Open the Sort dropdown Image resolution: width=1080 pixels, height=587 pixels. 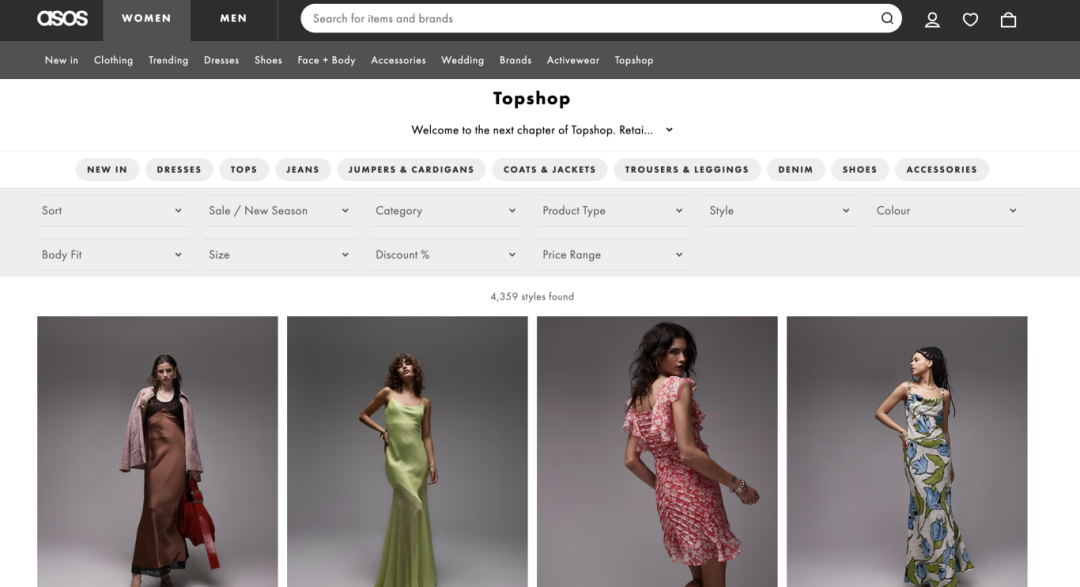pyautogui.click(x=111, y=211)
